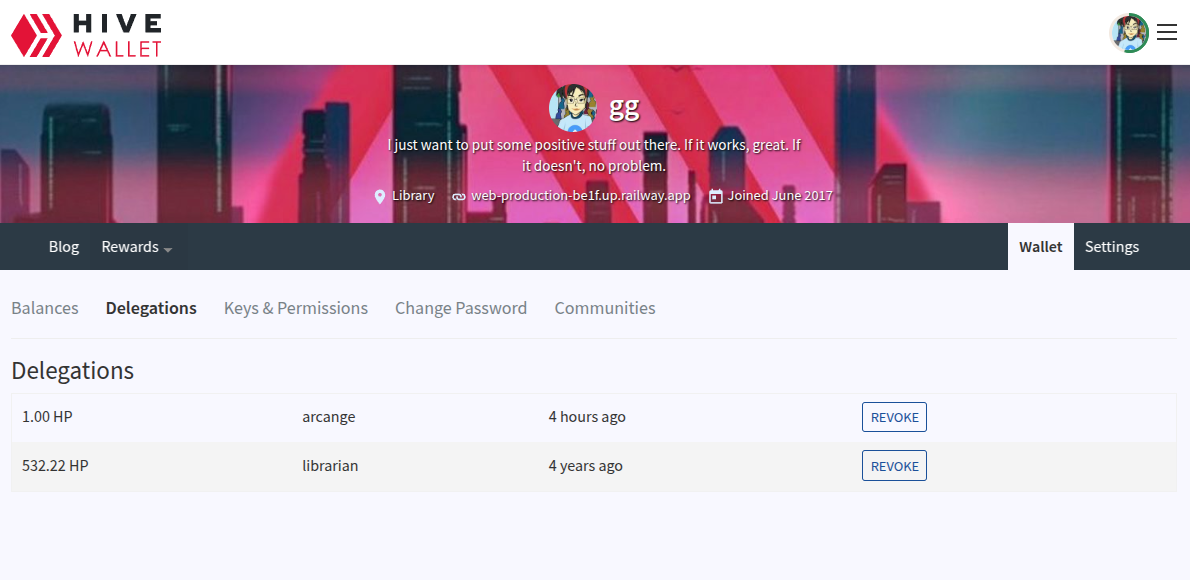
Task: Revoke the 532.22 HP librarian delegation
Action: 894,466
